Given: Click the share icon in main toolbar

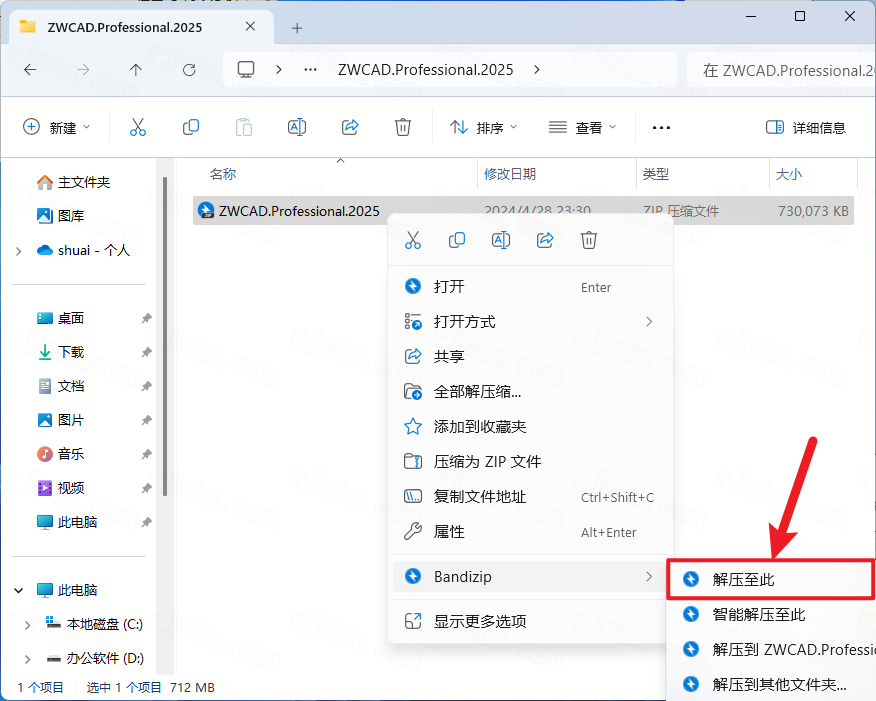Looking at the screenshot, I should click(350, 127).
